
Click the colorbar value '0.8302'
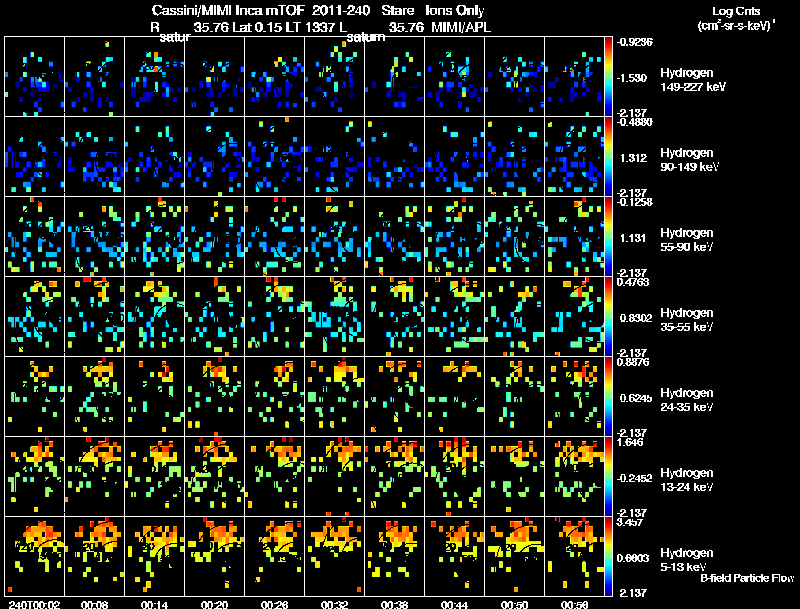pos(636,318)
